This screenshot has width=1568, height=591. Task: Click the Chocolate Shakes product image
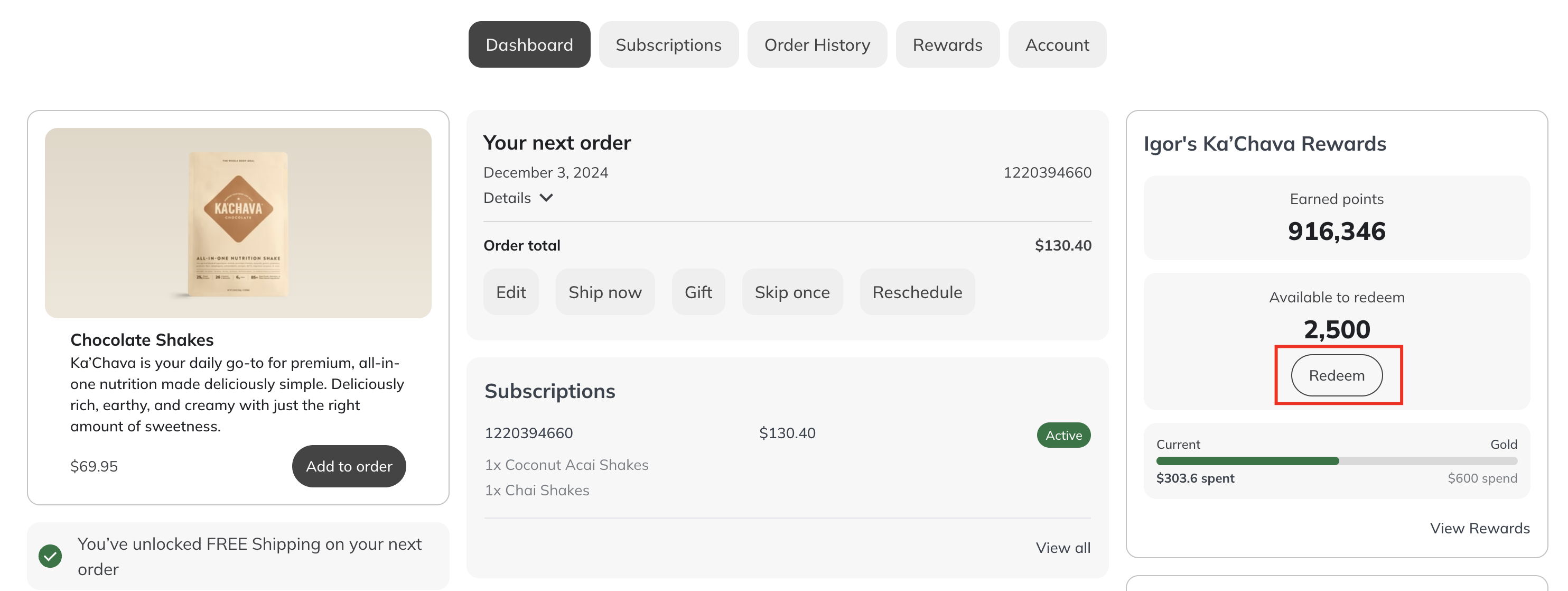point(238,223)
